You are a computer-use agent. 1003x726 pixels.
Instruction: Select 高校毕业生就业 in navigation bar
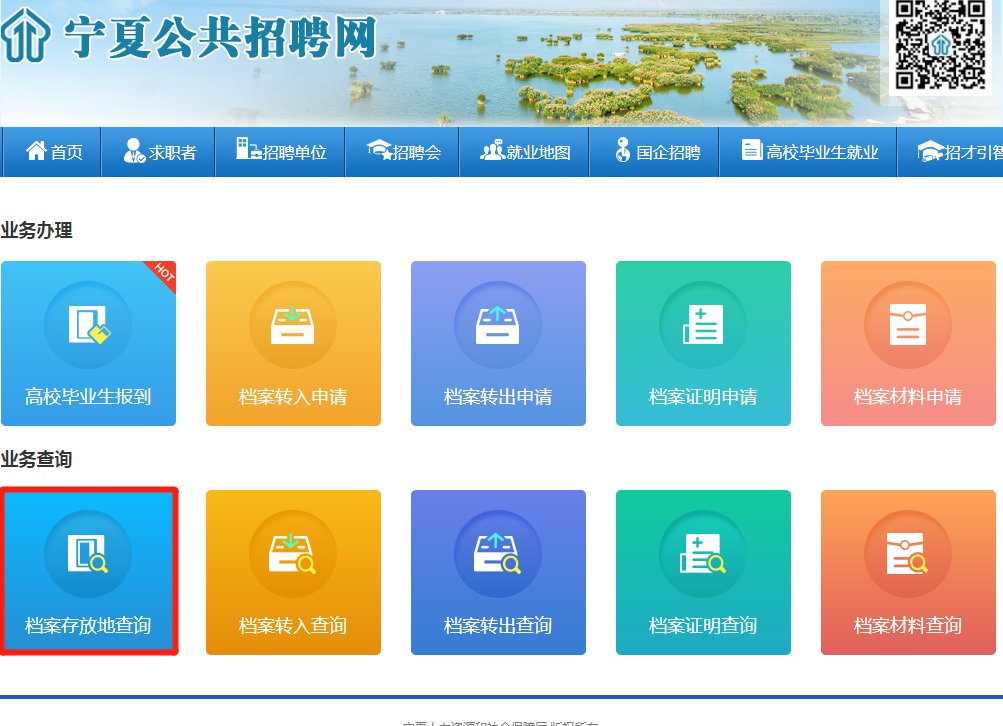click(809, 152)
